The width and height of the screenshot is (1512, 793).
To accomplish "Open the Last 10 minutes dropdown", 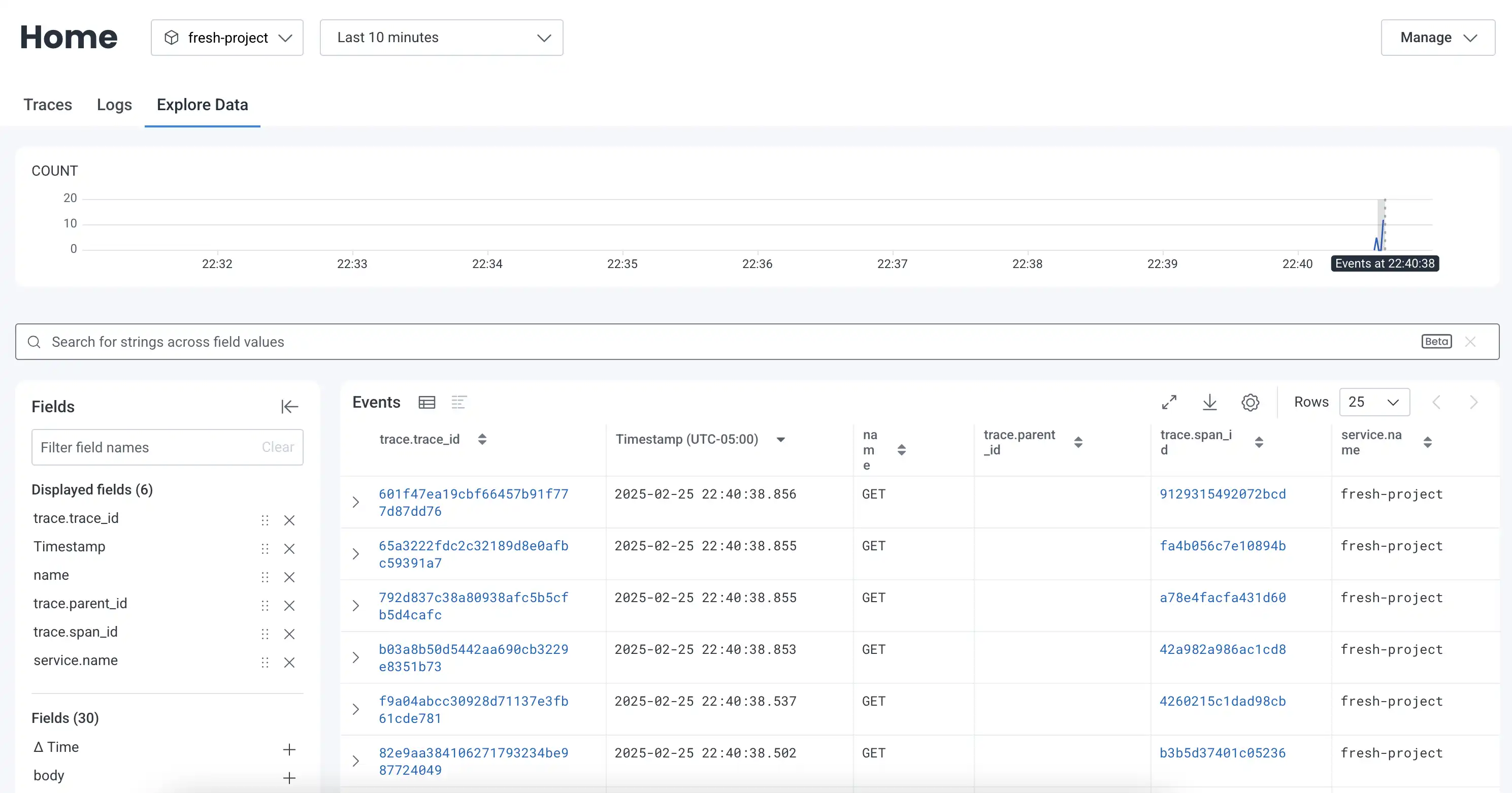I will 441,37.
